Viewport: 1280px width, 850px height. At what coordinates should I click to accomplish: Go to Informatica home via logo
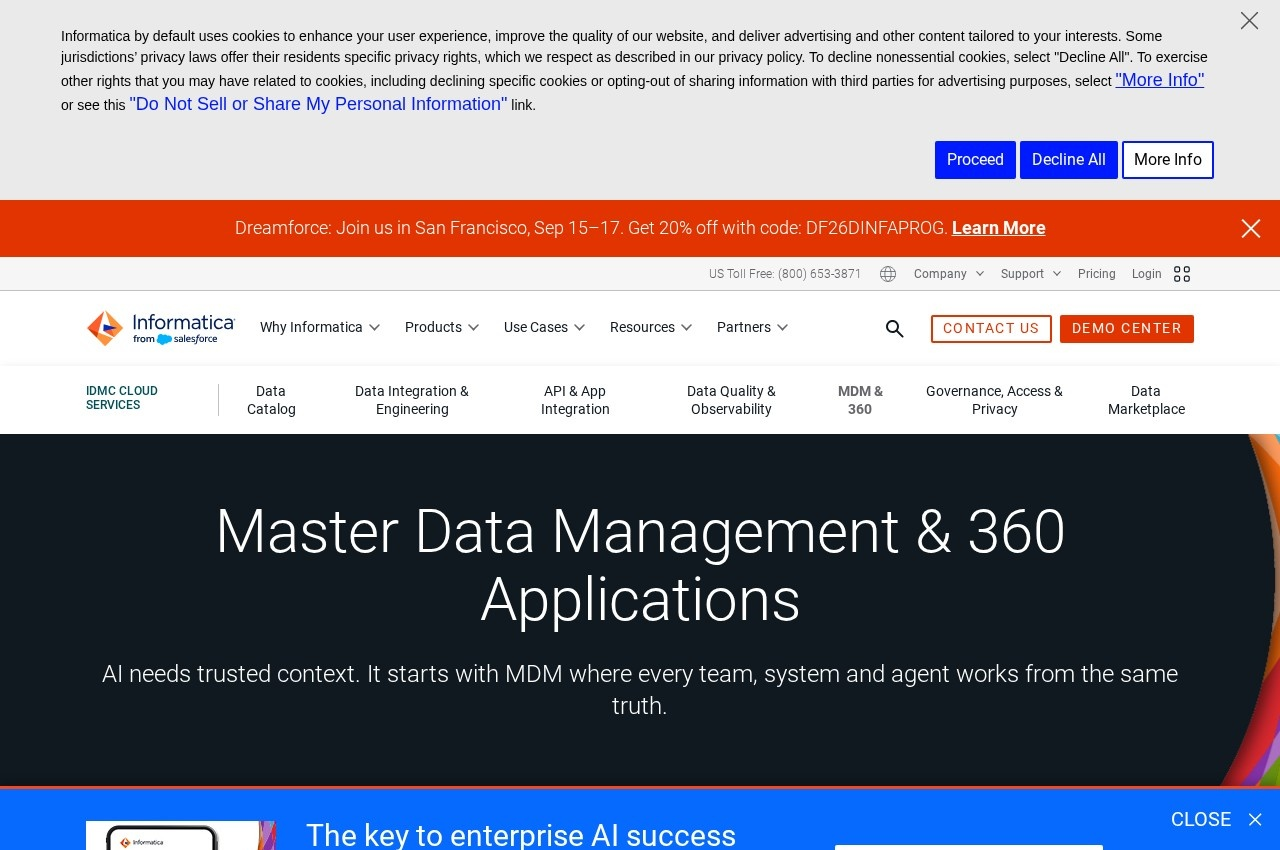click(x=161, y=328)
